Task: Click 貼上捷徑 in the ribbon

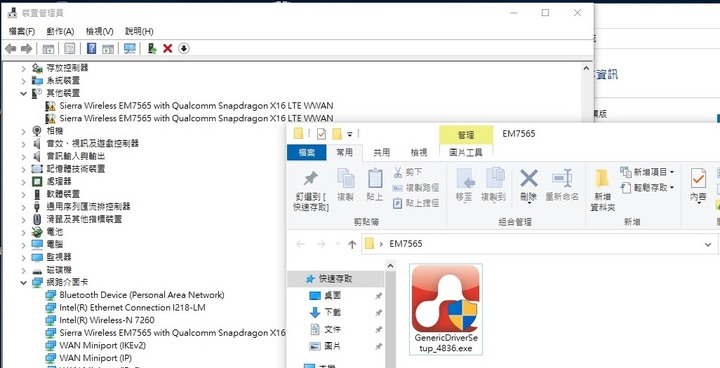Action: (x=416, y=203)
